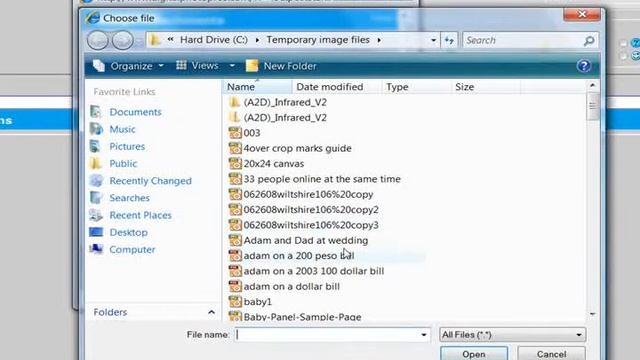
Task: Expand the address bar history dropdown
Action: coord(433,40)
